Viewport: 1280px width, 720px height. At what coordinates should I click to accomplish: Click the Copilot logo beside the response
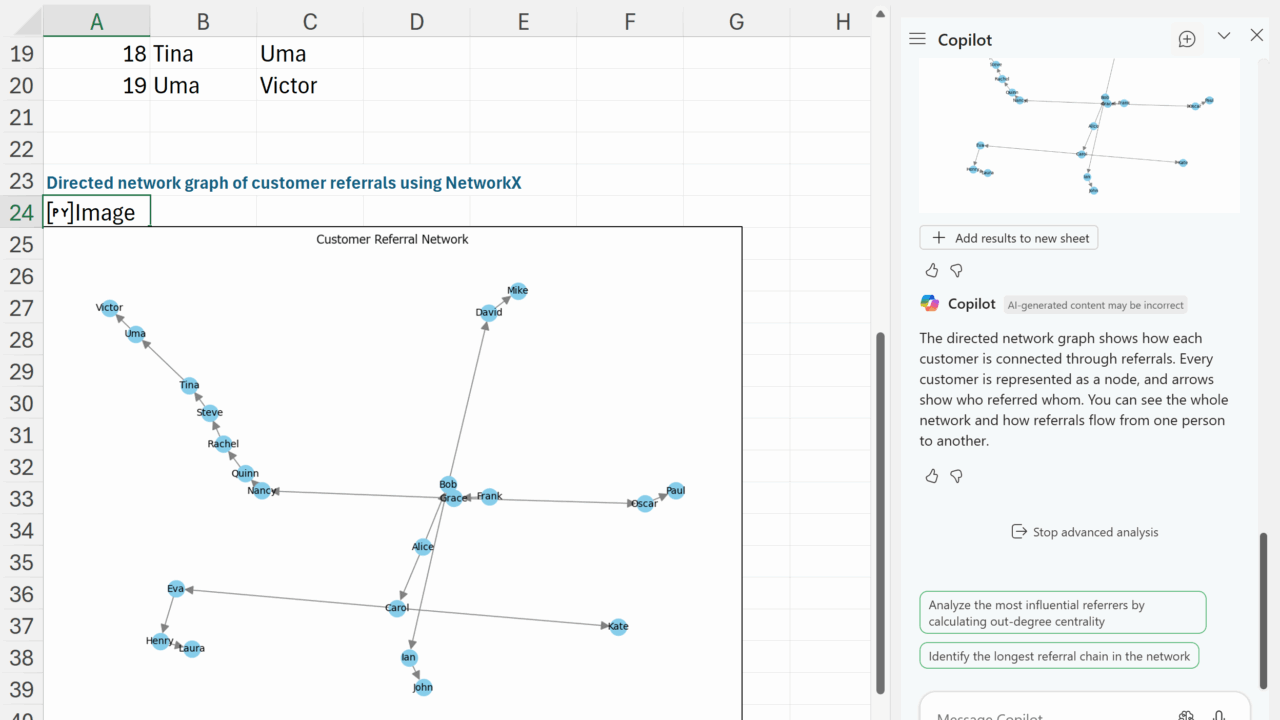pyautogui.click(x=930, y=304)
